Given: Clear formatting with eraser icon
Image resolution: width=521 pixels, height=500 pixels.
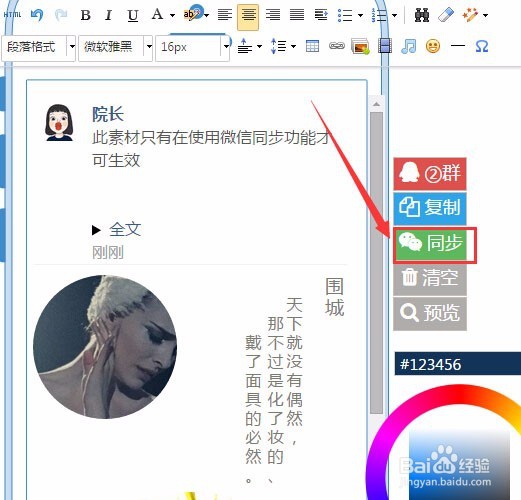Looking at the screenshot, I should pyautogui.click(x=446, y=15).
